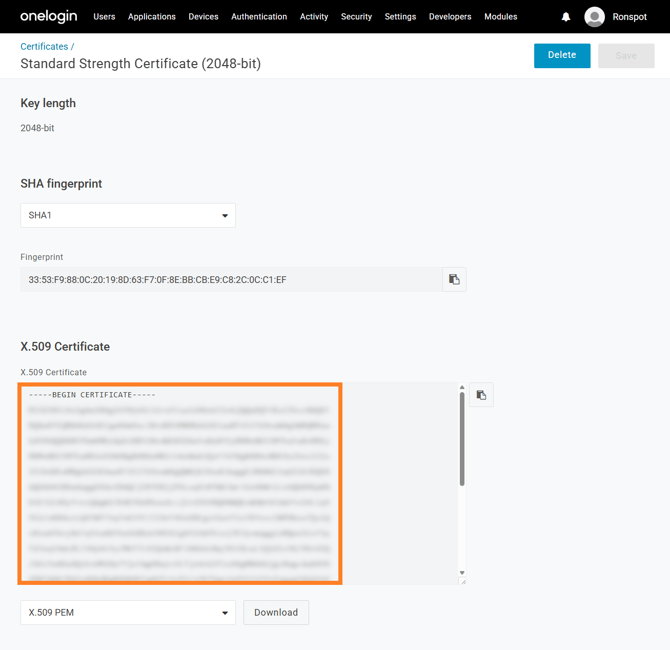Click the certificate textarea resize handle
The width and height of the screenshot is (670, 650).
pyautogui.click(x=462, y=581)
